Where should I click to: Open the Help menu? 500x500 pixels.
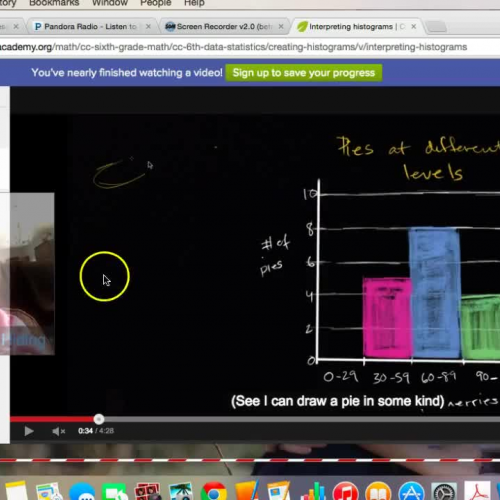[x=194, y=3]
